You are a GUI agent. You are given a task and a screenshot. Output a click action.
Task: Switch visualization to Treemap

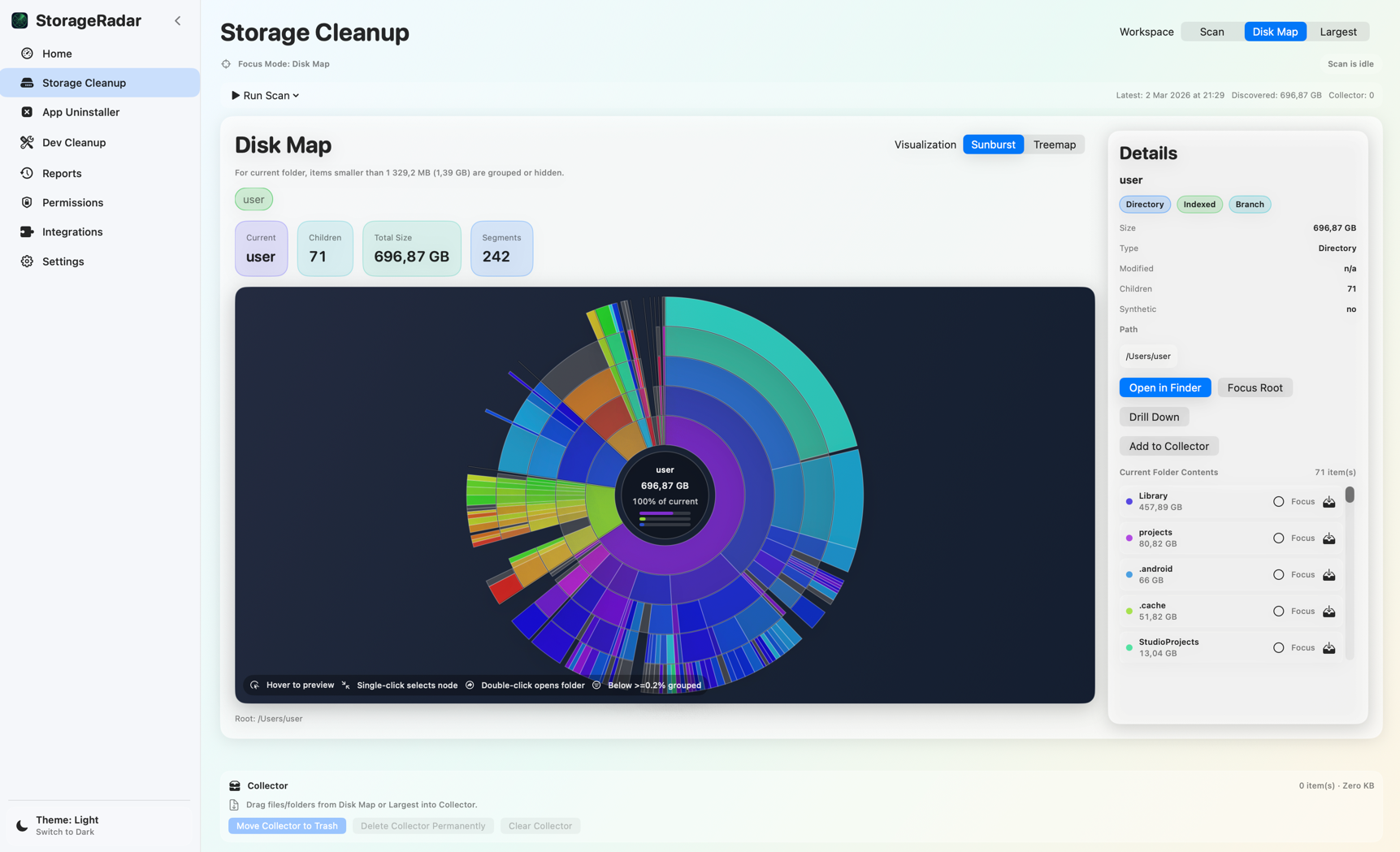click(1054, 144)
